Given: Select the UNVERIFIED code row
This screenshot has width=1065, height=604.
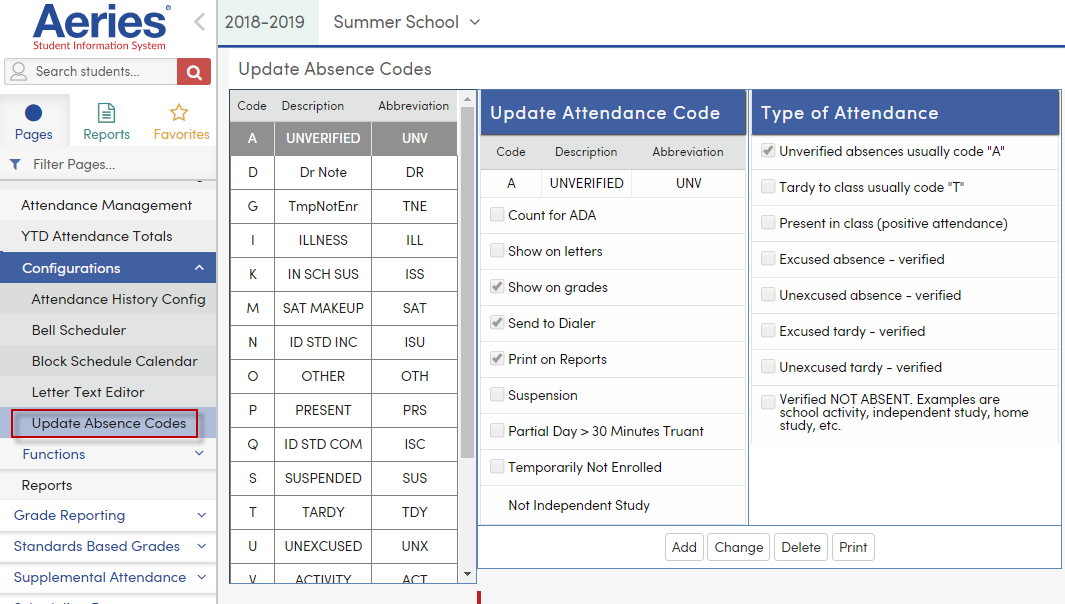Looking at the screenshot, I should click(x=344, y=139).
